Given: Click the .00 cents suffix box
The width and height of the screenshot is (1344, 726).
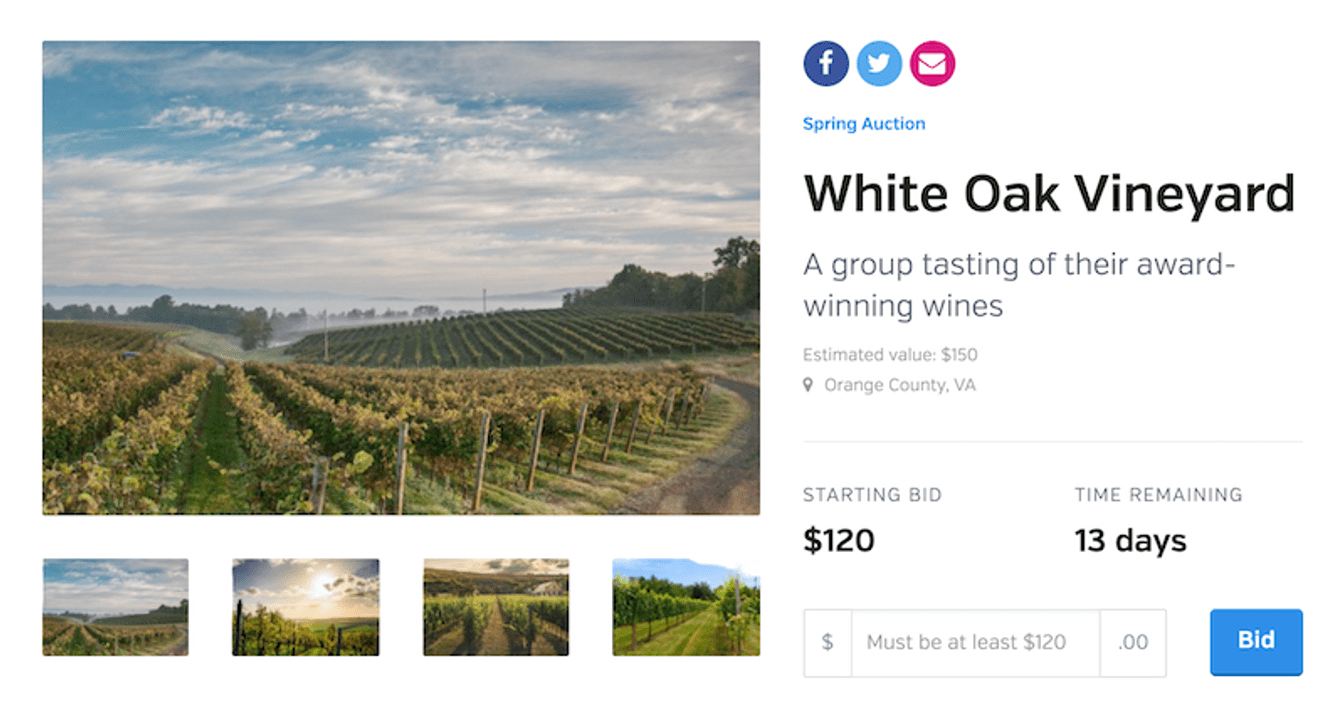Looking at the screenshot, I should tap(1133, 643).
